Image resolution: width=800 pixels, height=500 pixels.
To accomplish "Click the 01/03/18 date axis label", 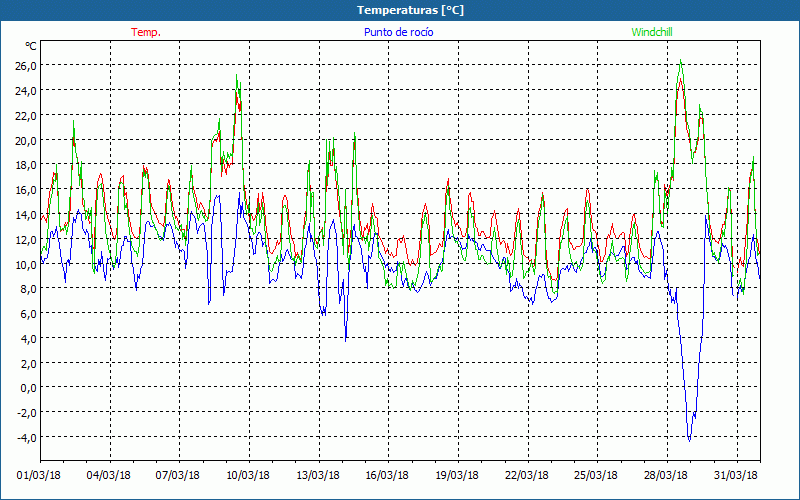I will 39,475.
